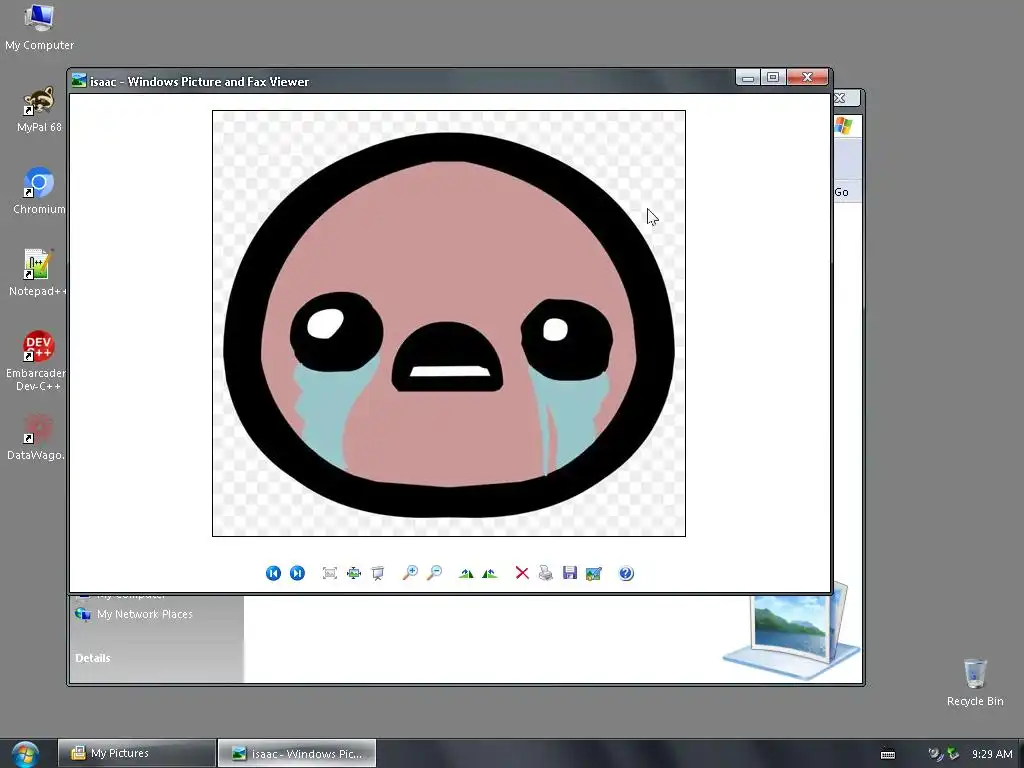Go to the next image

[297, 573]
